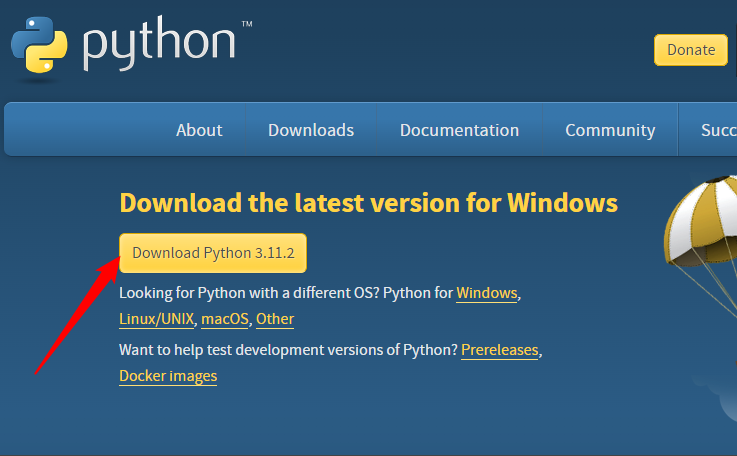737x456 pixels.
Task: Open the About menu
Action: point(199,130)
